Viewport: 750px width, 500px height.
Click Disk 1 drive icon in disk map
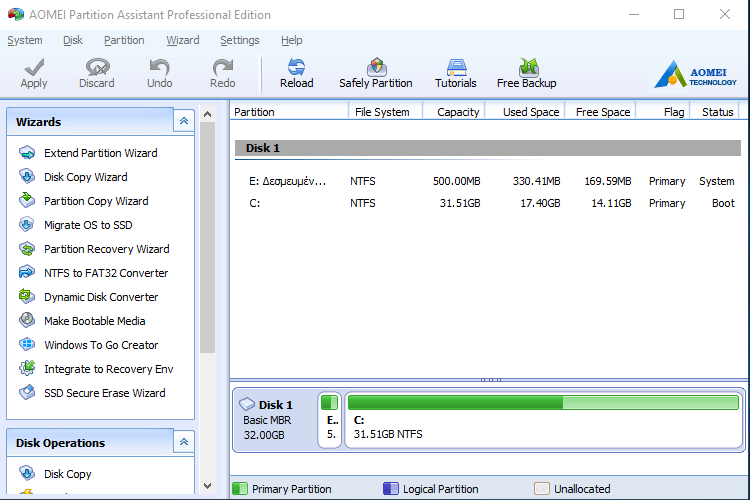click(247, 404)
